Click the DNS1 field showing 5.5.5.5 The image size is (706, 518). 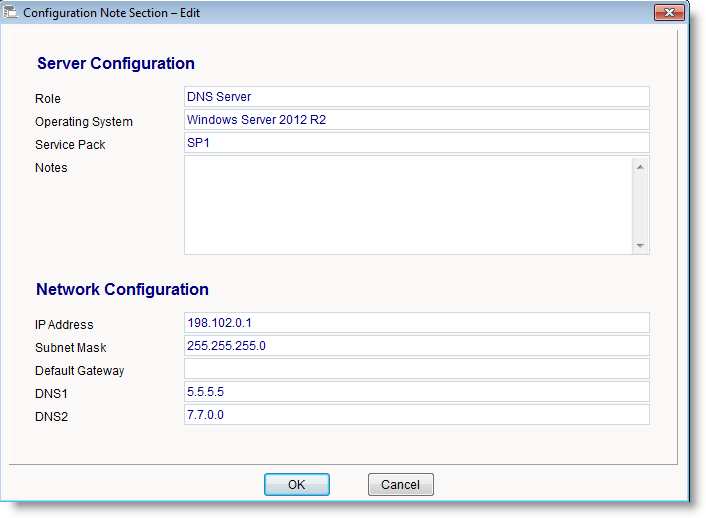point(416,392)
